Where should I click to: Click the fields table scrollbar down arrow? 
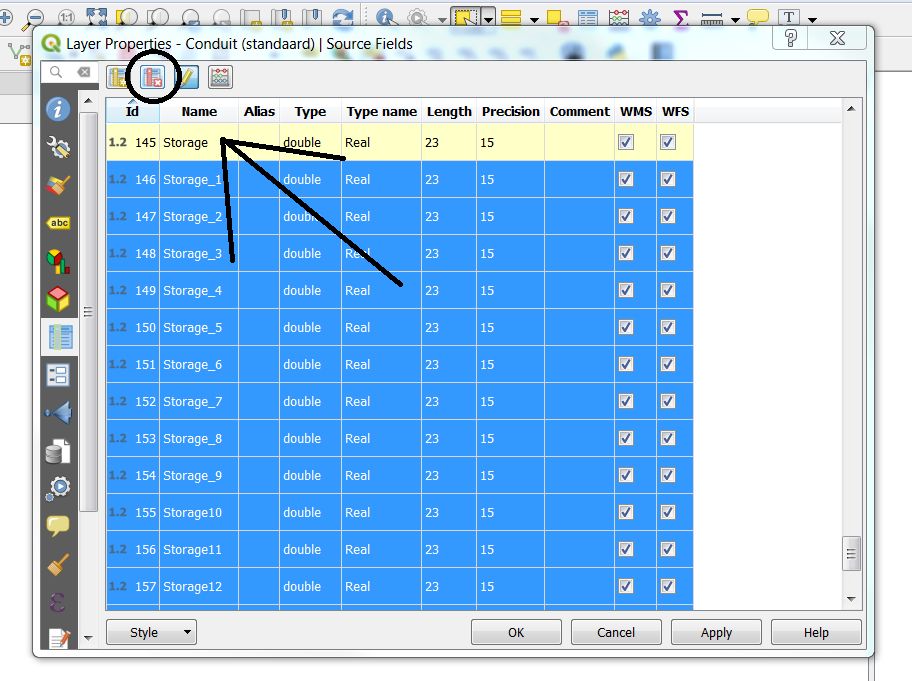[852, 599]
